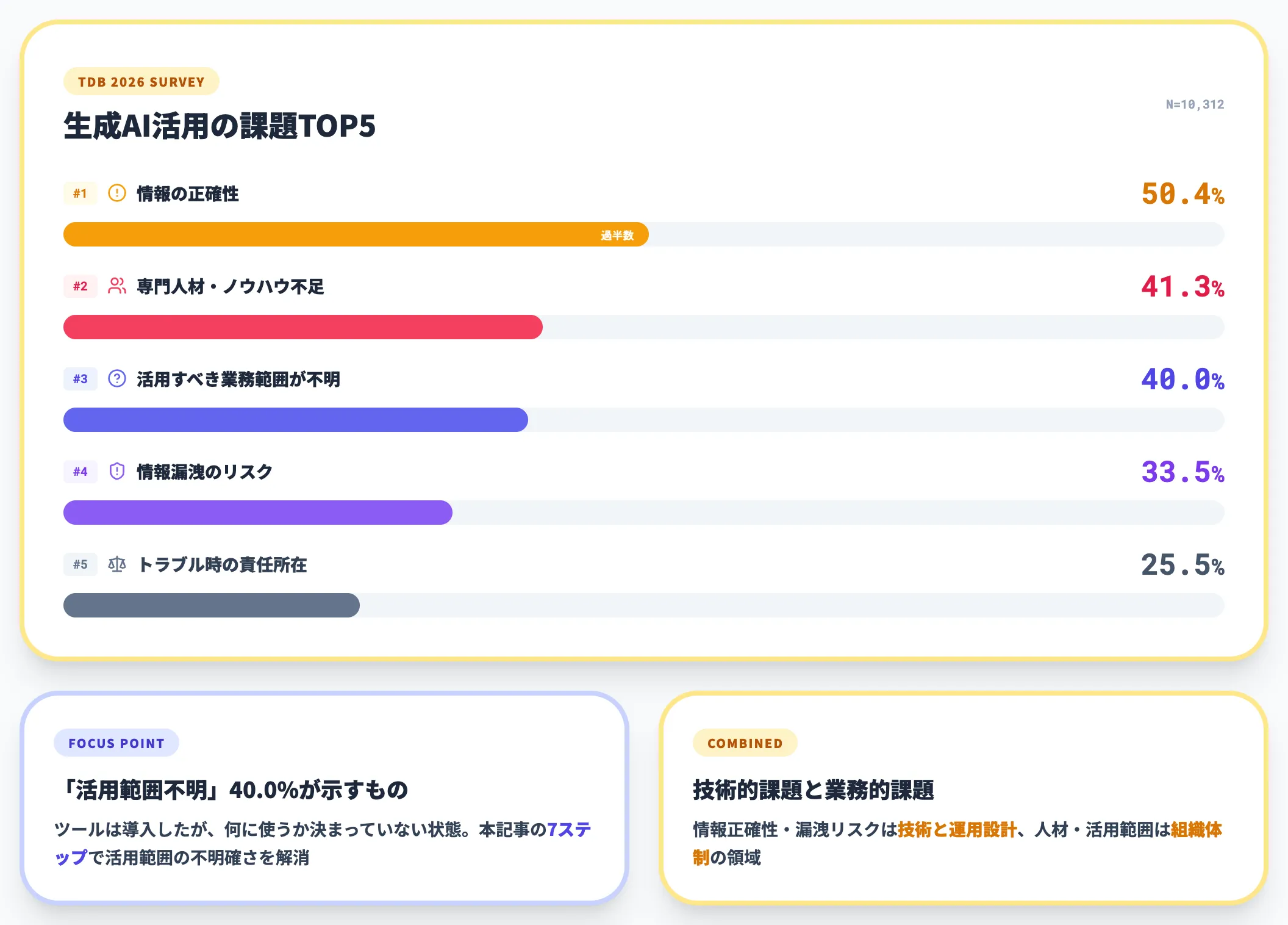
Task: Click the red 41.3% progress bar
Action: pyautogui.click(x=303, y=327)
